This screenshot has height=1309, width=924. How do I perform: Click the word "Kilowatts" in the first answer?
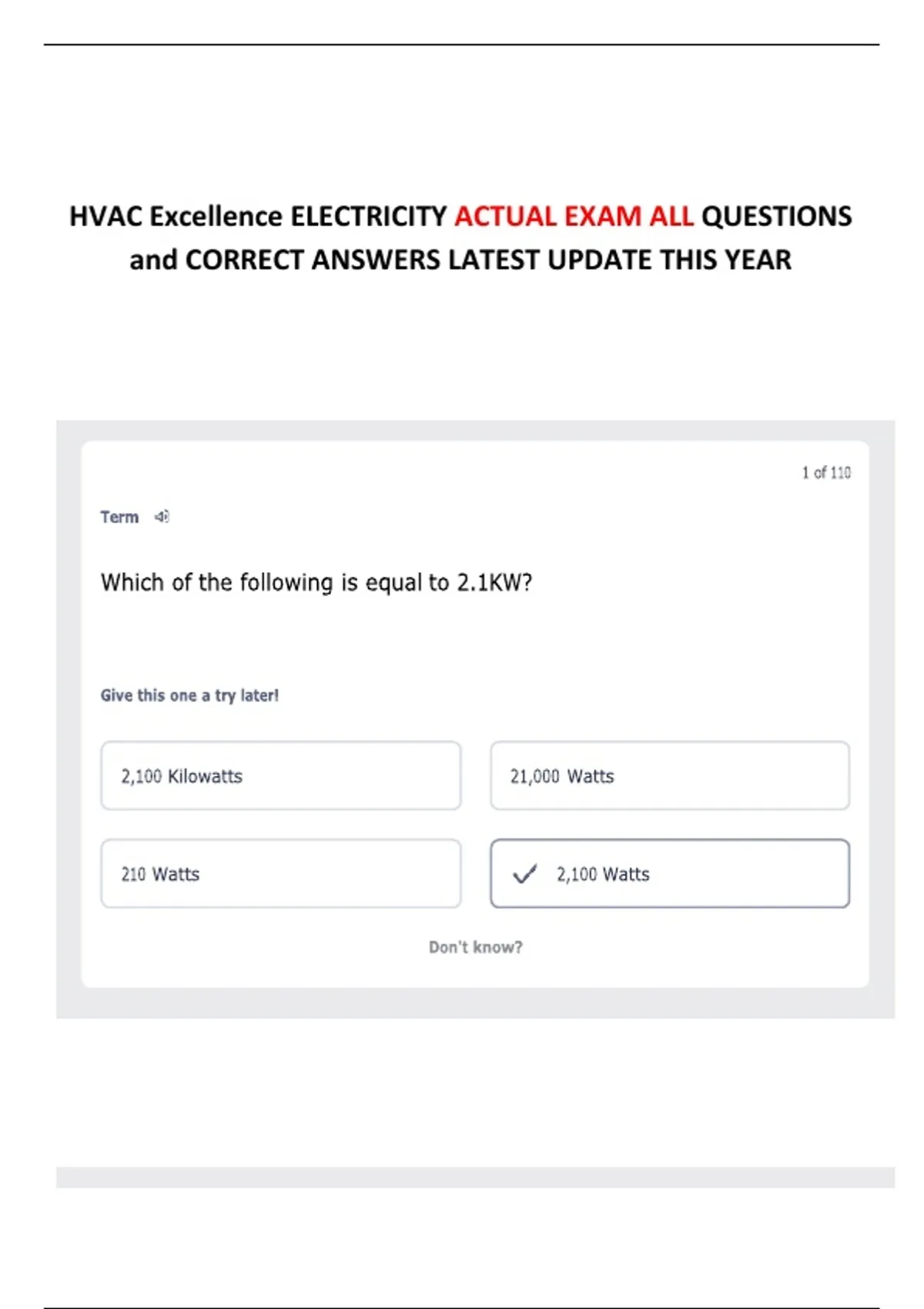(x=205, y=776)
